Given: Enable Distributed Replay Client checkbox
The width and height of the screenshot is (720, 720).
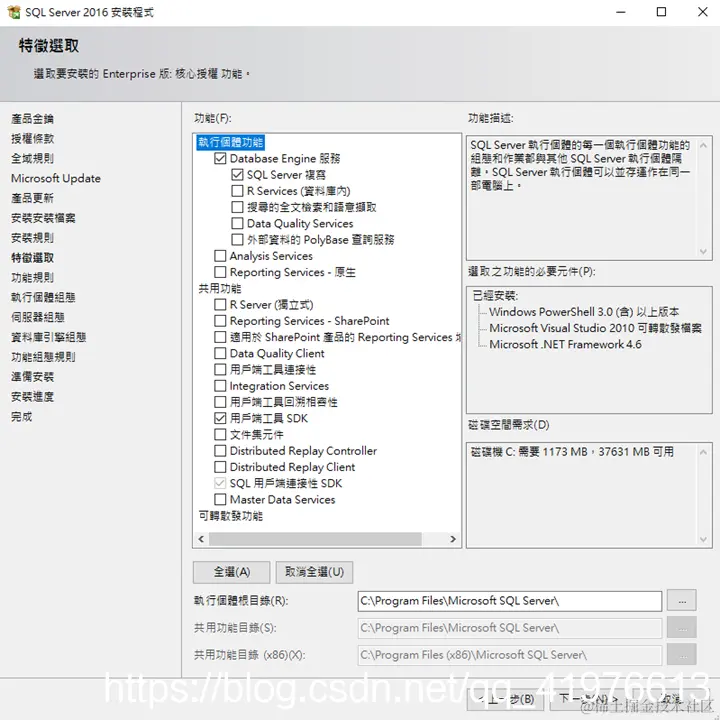Looking at the screenshot, I should click(220, 467).
